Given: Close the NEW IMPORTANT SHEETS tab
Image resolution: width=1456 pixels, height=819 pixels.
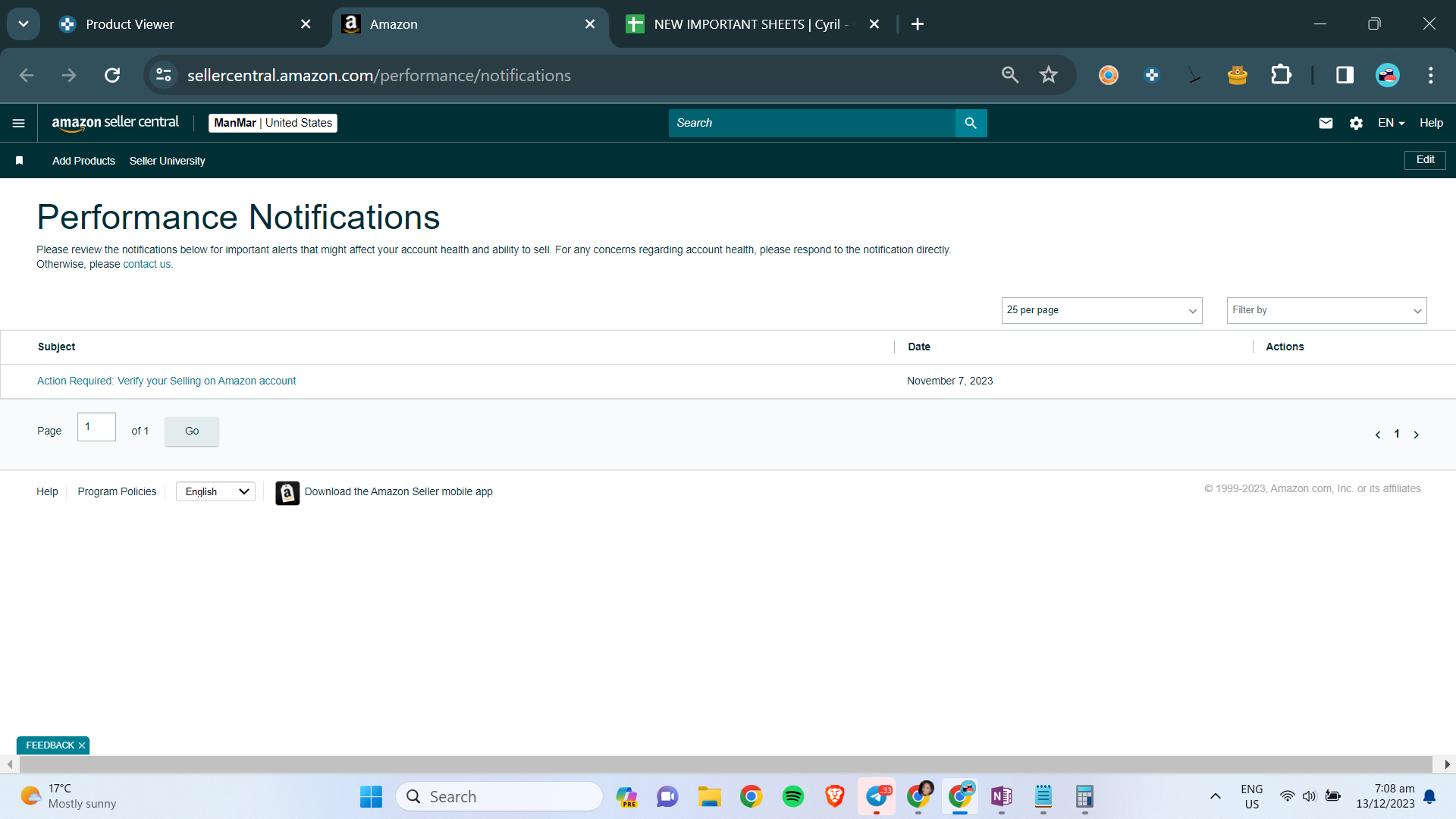Looking at the screenshot, I should [874, 24].
